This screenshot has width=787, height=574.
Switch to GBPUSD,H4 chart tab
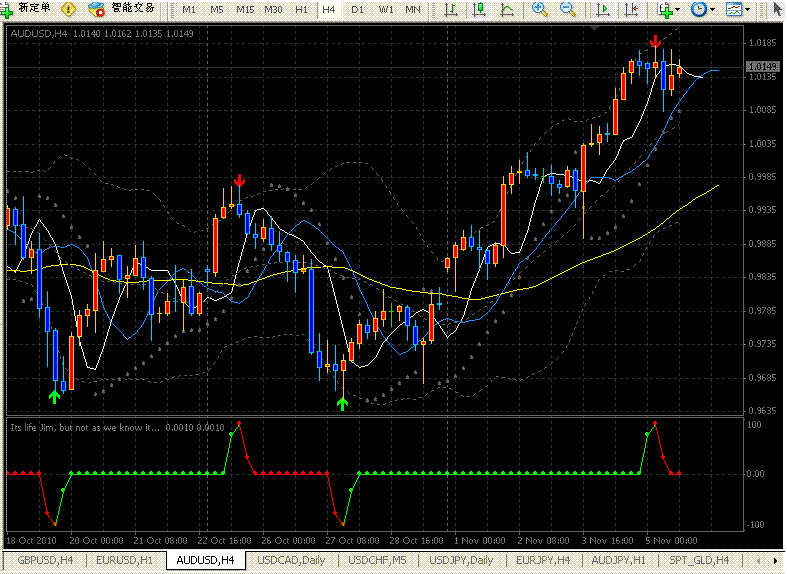[x=45, y=560]
